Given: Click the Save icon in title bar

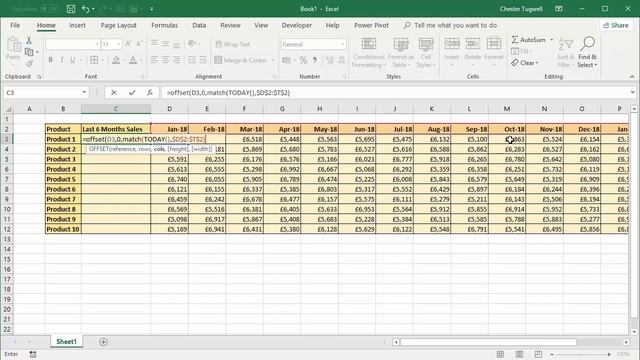Looking at the screenshot, I should pos(71,9).
